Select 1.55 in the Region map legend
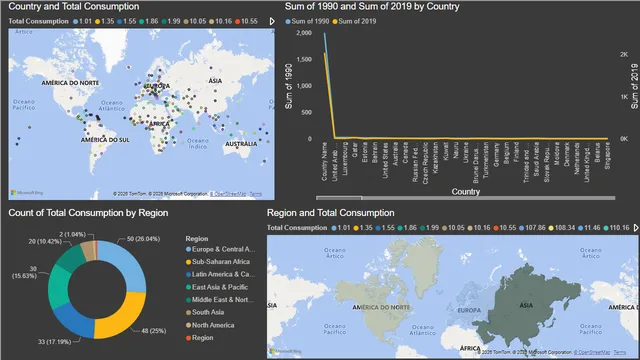This screenshot has width=640, height=360. (385, 228)
